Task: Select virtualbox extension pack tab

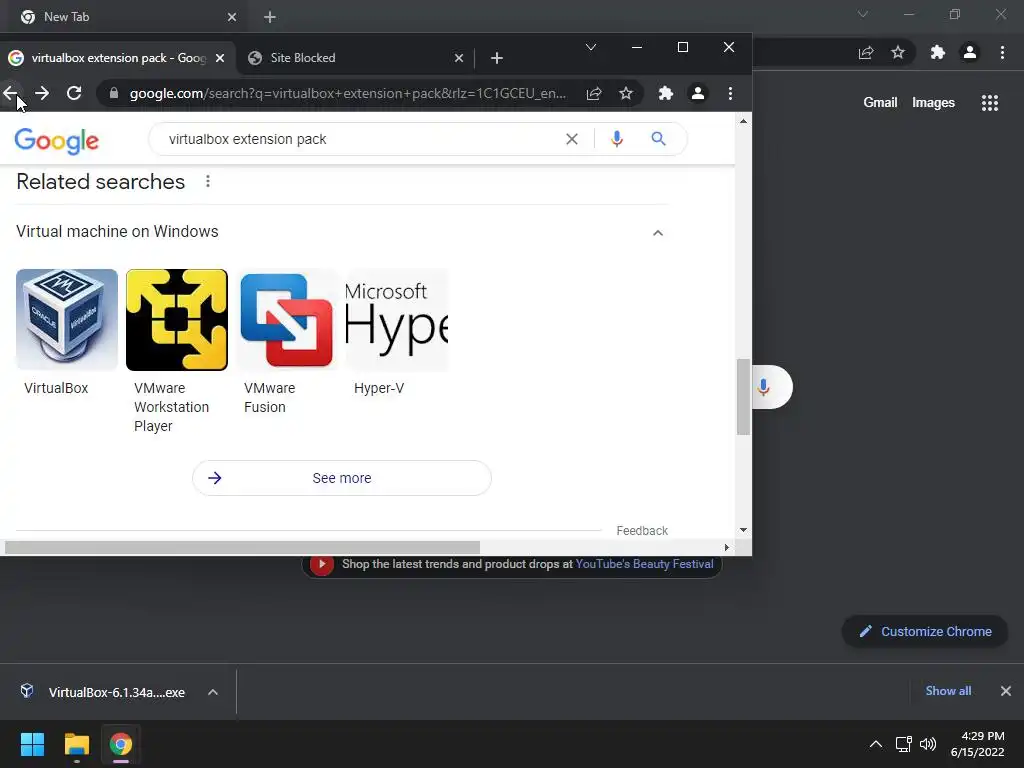Action: point(118,58)
